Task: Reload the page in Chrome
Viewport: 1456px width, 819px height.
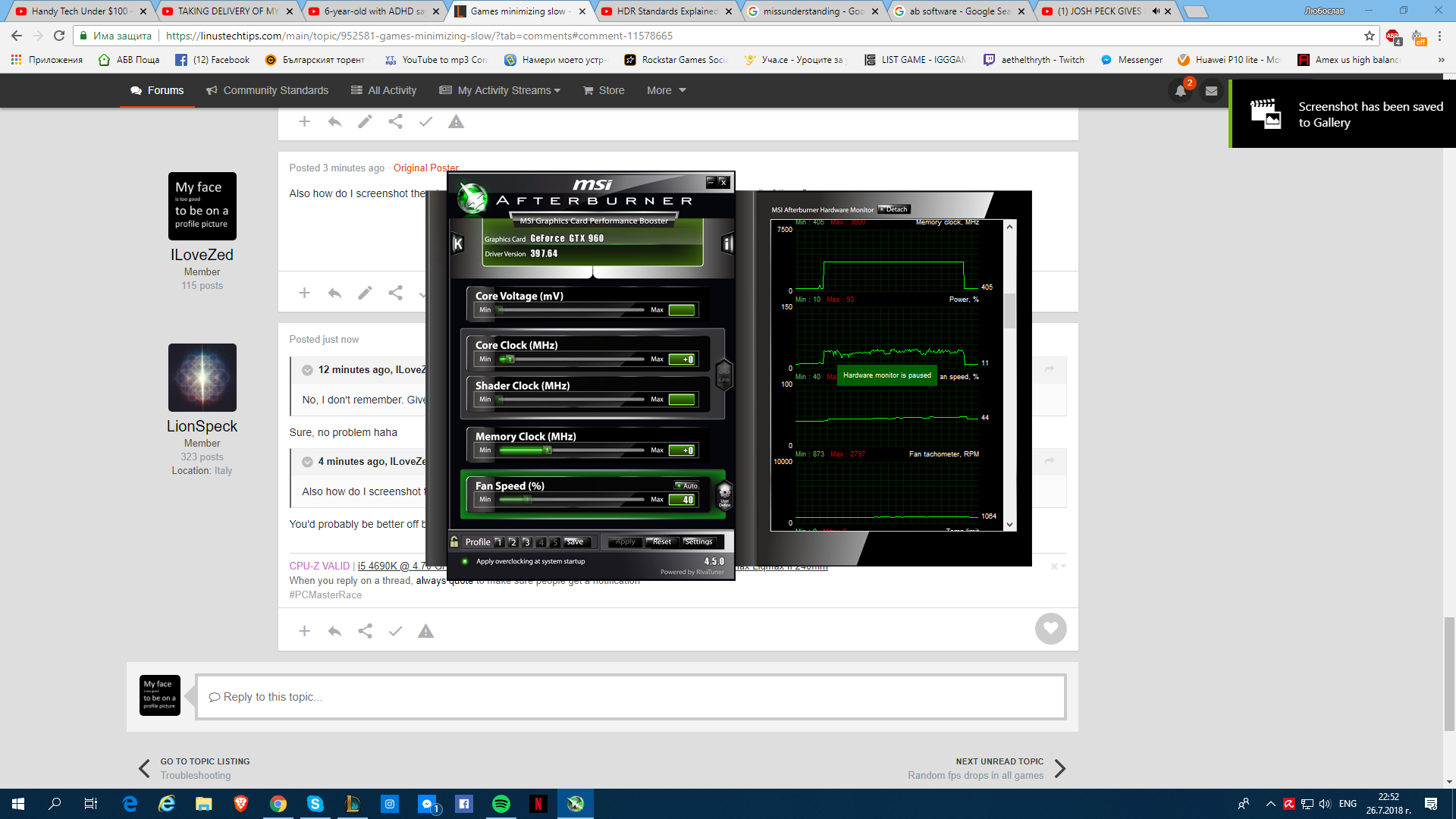Action: 59,36
